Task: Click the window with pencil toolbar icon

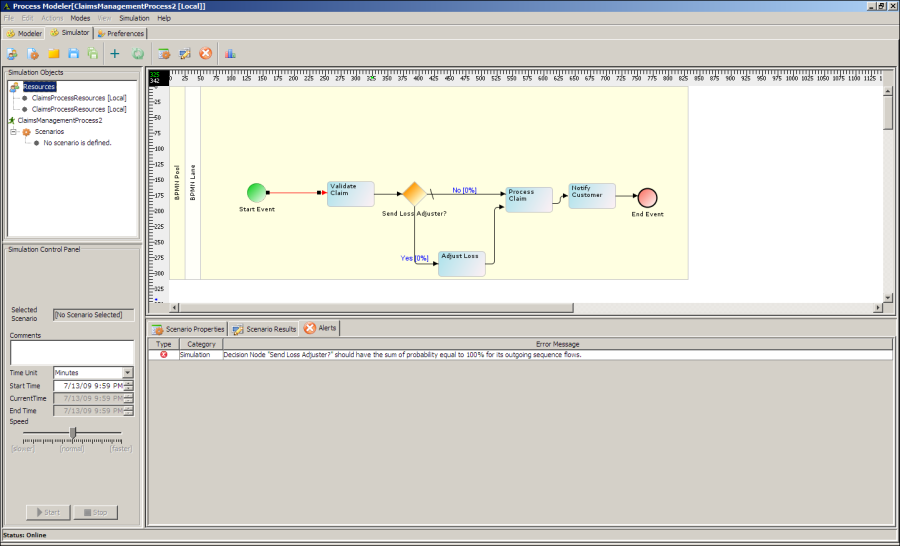Action: [x=185, y=53]
